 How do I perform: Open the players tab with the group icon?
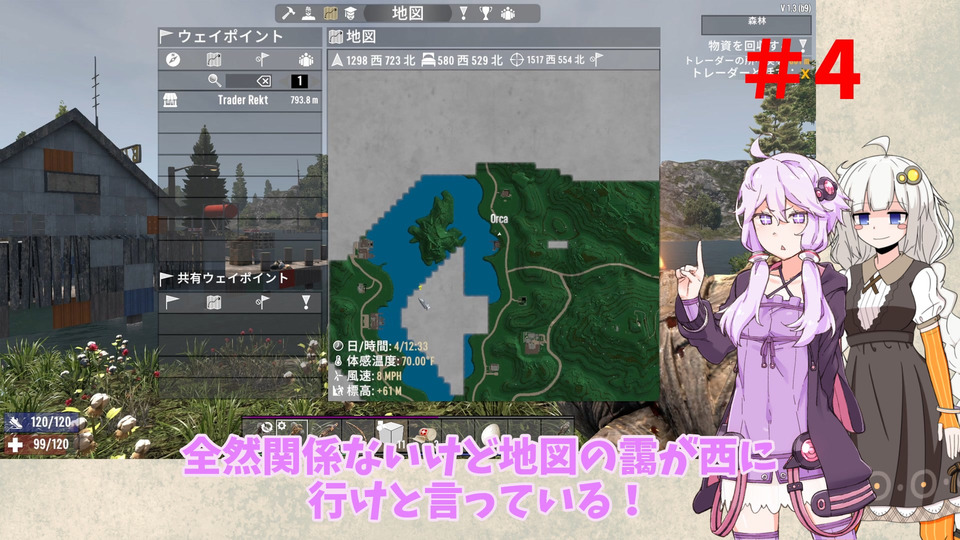pos(508,13)
